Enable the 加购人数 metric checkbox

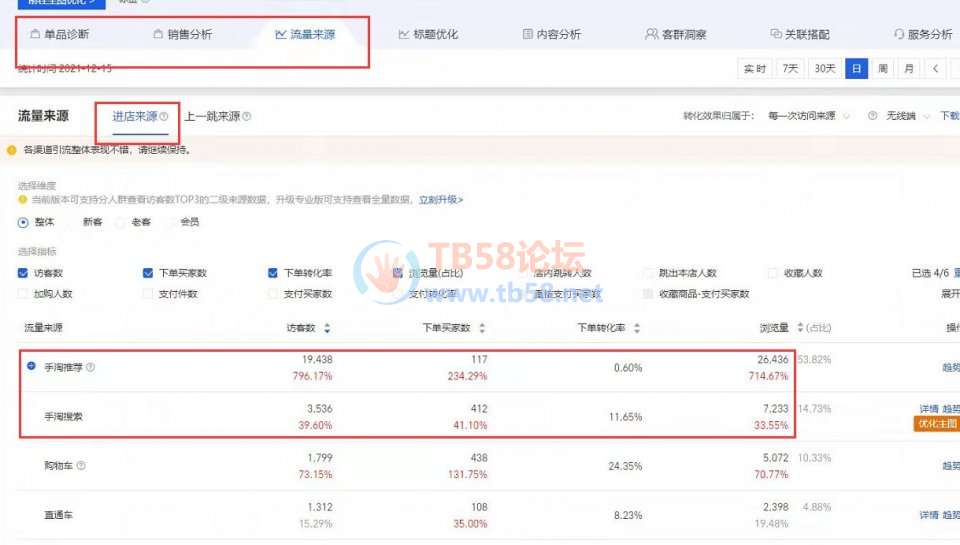[x=23, y=294]
